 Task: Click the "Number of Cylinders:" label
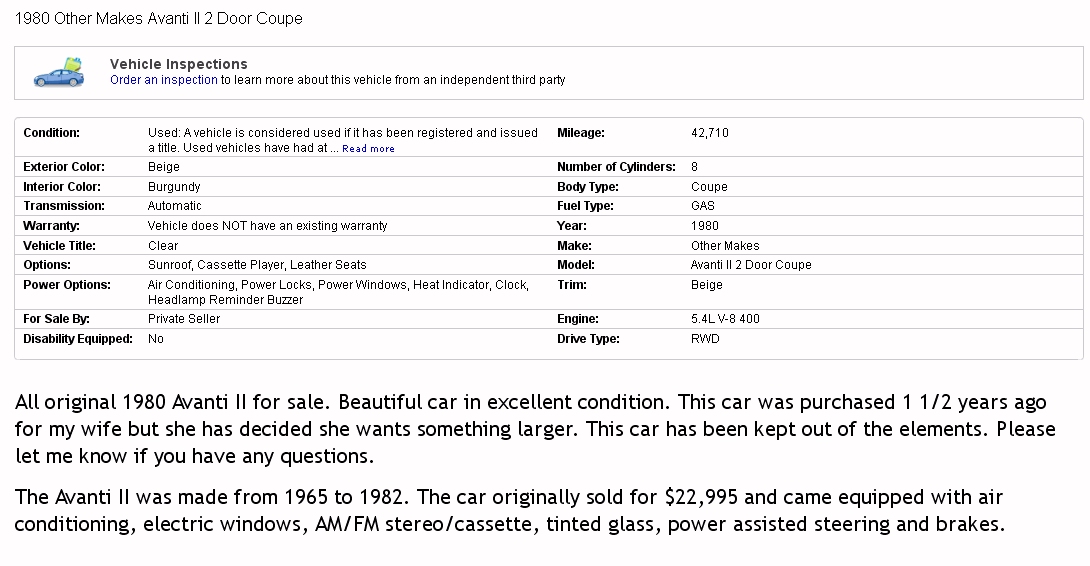tap(616, 167)
